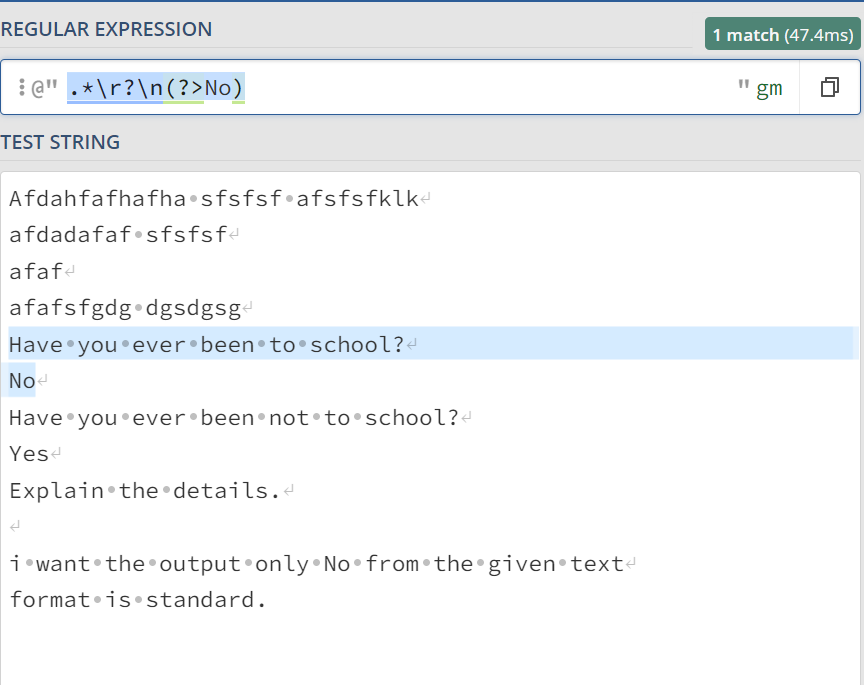Viewport: 864px width, 685px height.
Task: Place cursor on the 'afaf' line
Action: click(x=36, y=272)
